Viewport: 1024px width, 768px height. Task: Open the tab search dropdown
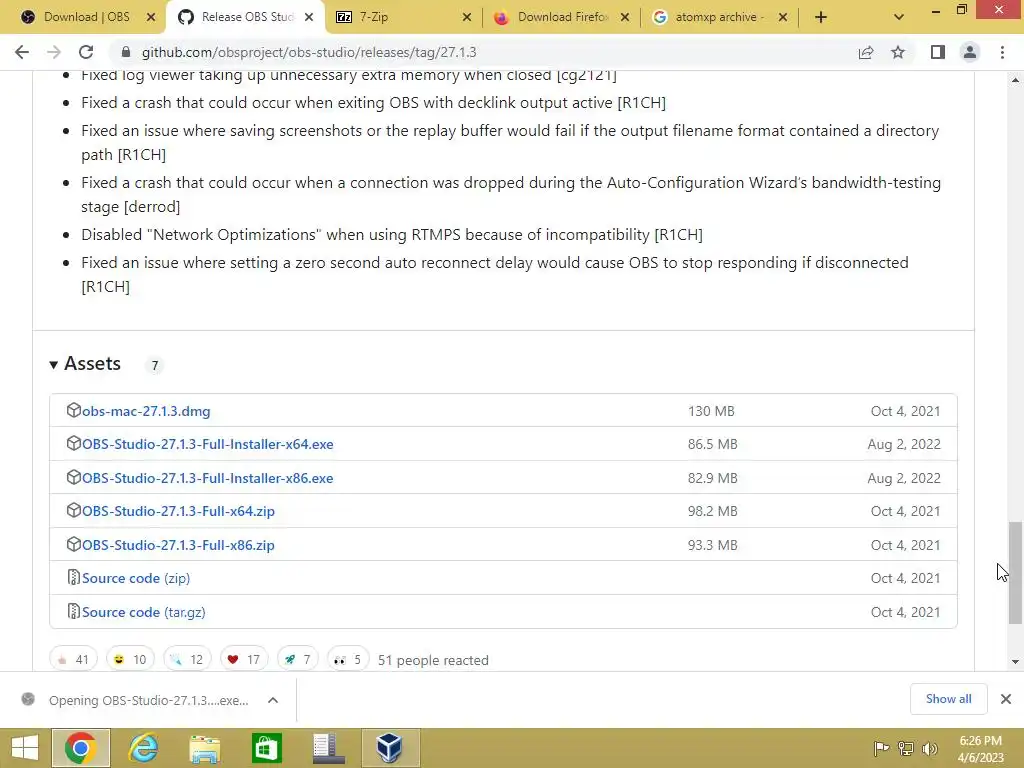899,18
